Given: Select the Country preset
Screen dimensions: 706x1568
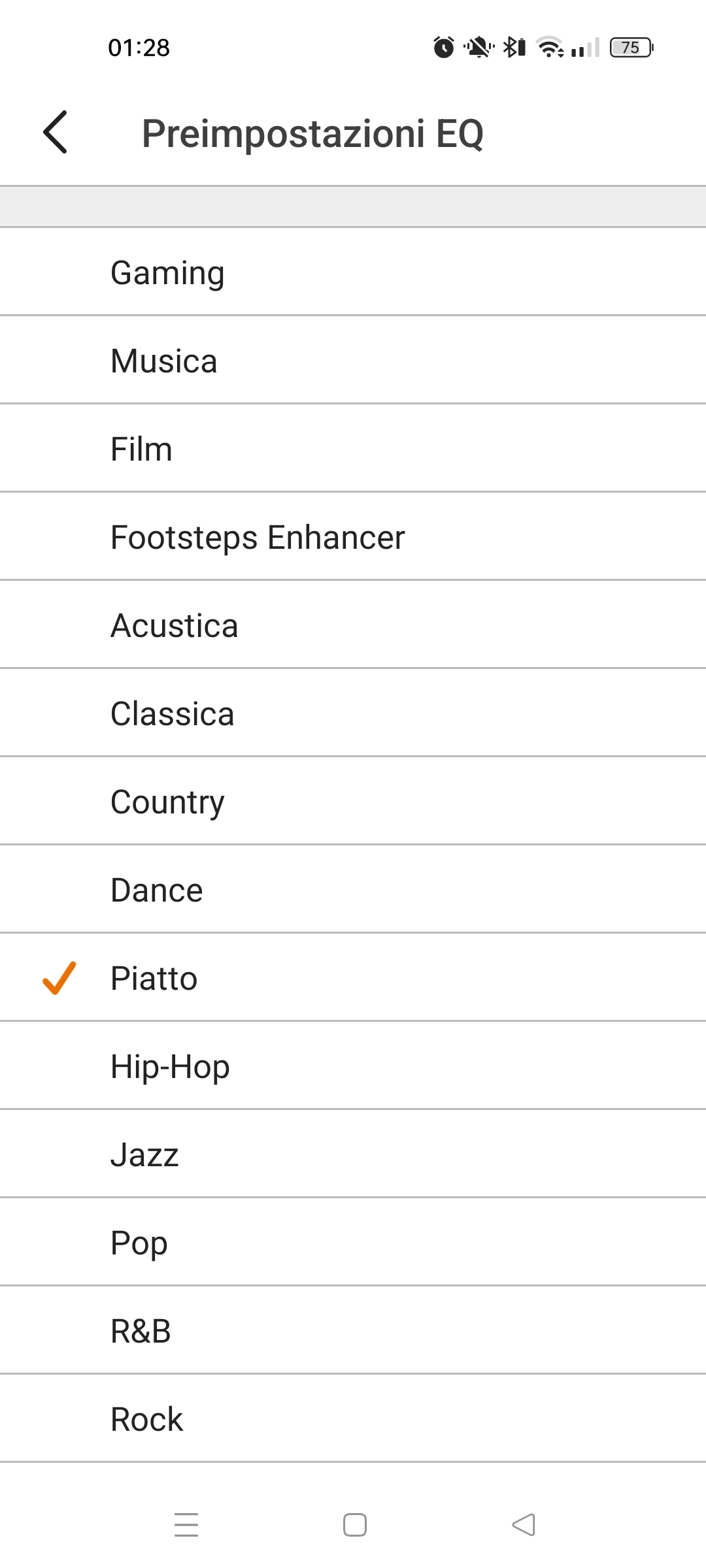Looking at the screenshot, I should [353, 801].
